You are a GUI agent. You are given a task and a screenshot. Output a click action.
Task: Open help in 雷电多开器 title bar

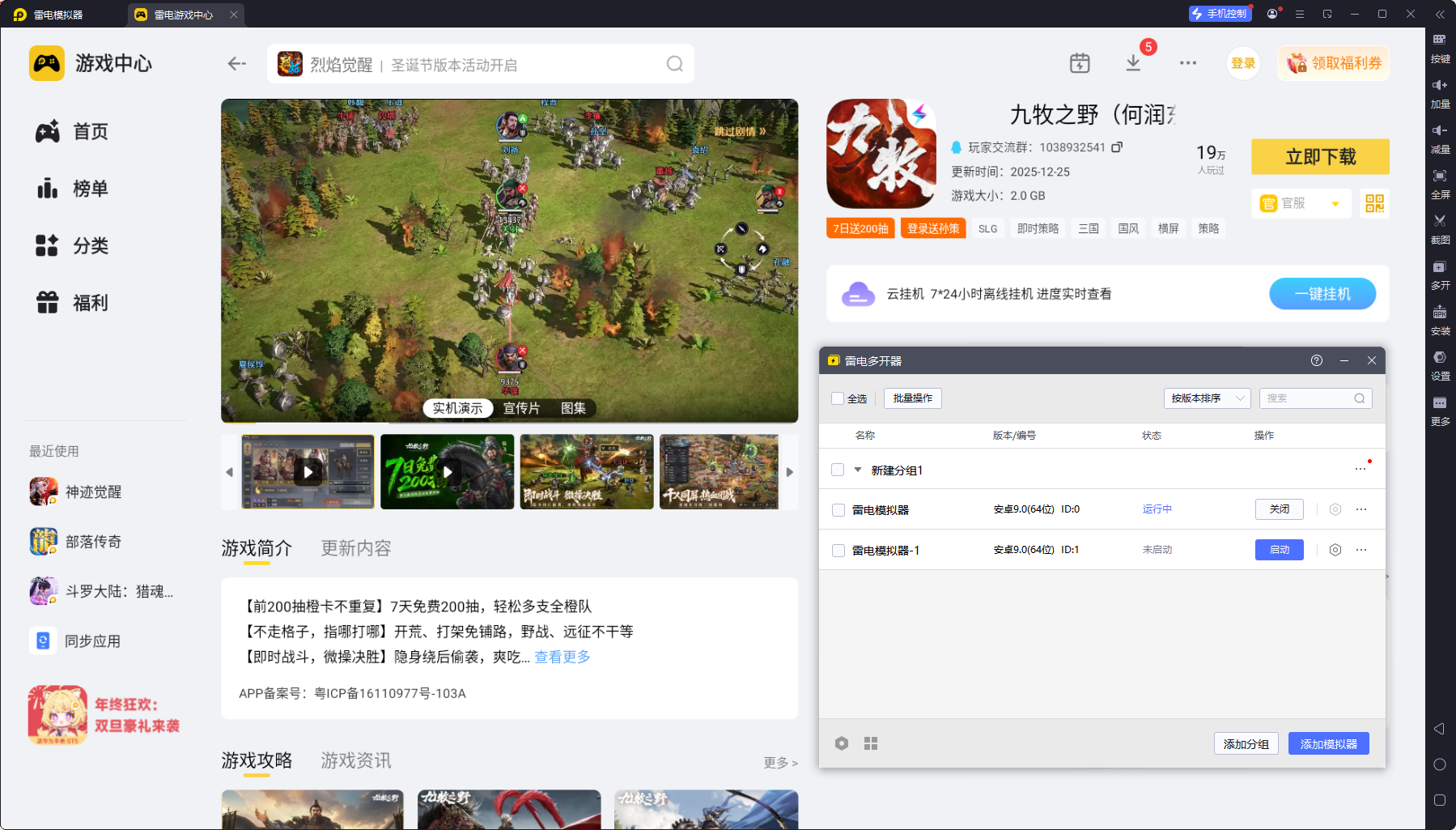[1317, 360]
